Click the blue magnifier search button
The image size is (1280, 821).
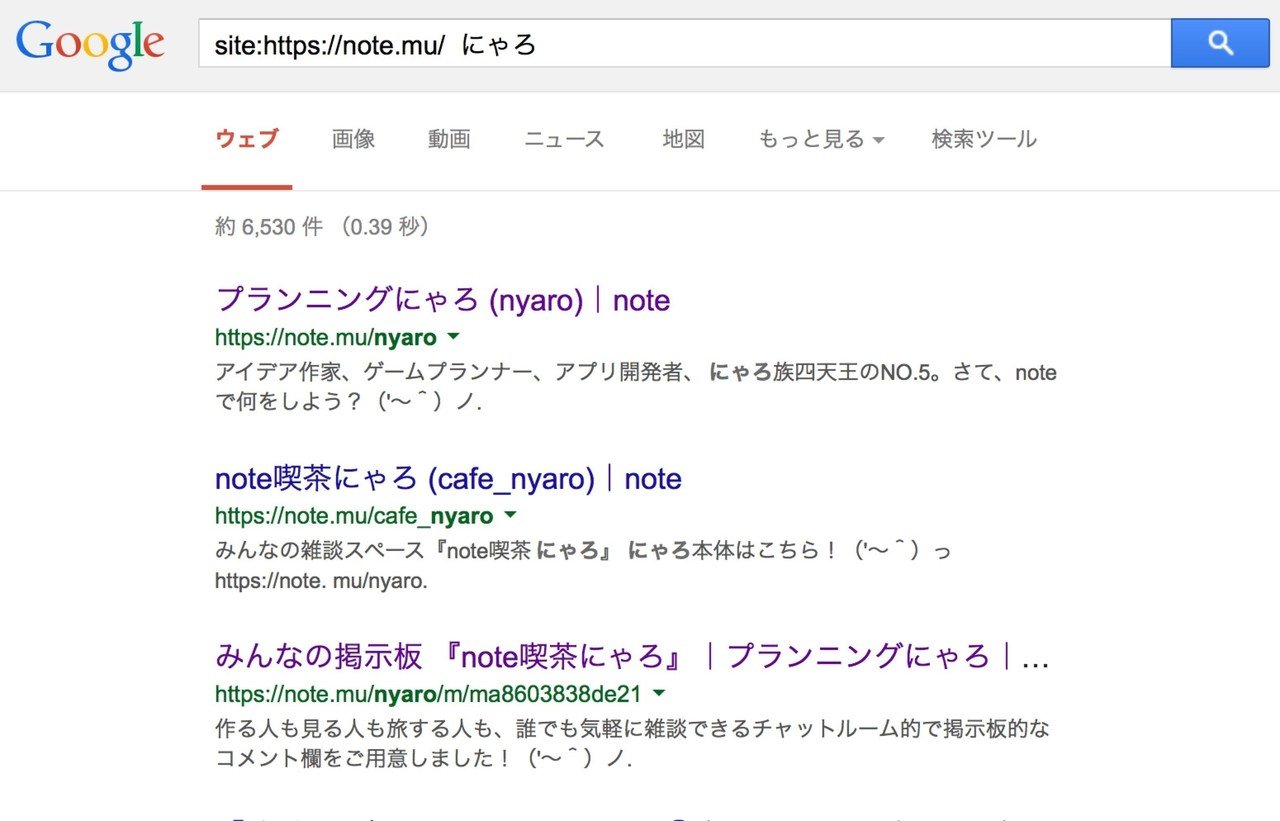coord(1220,43)
